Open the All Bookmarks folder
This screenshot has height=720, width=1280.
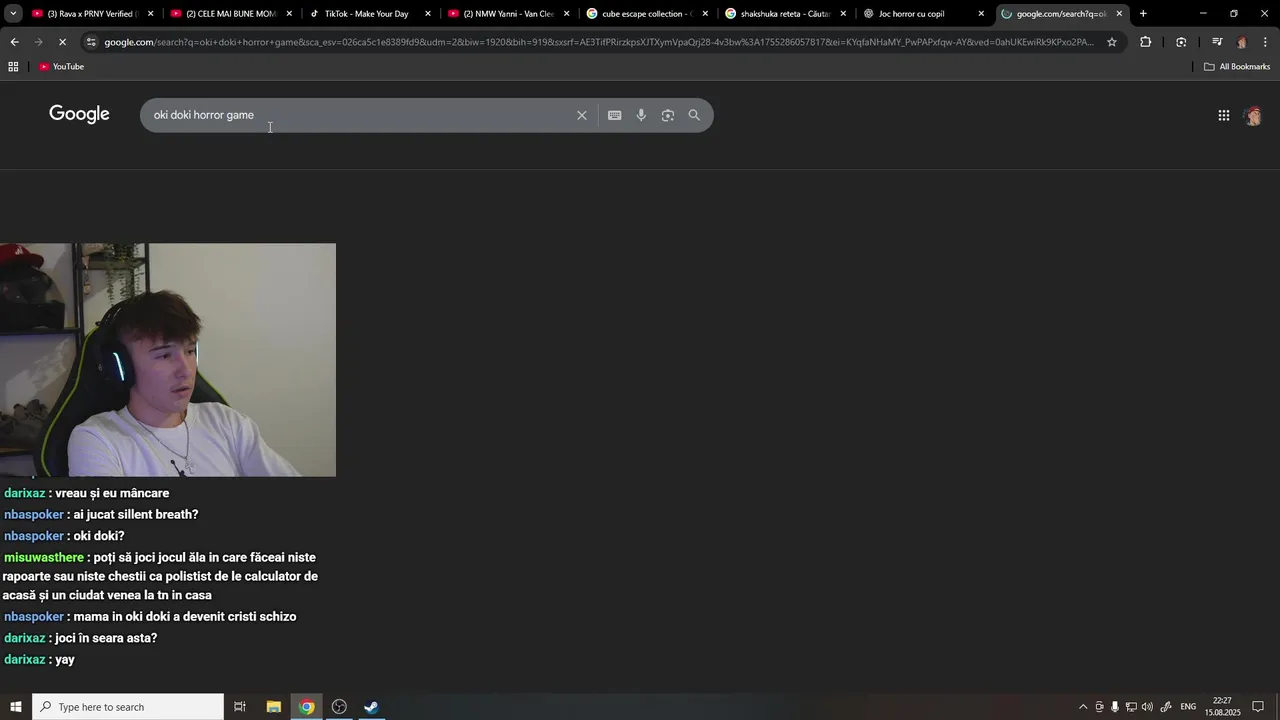[x=1237, y=67]
